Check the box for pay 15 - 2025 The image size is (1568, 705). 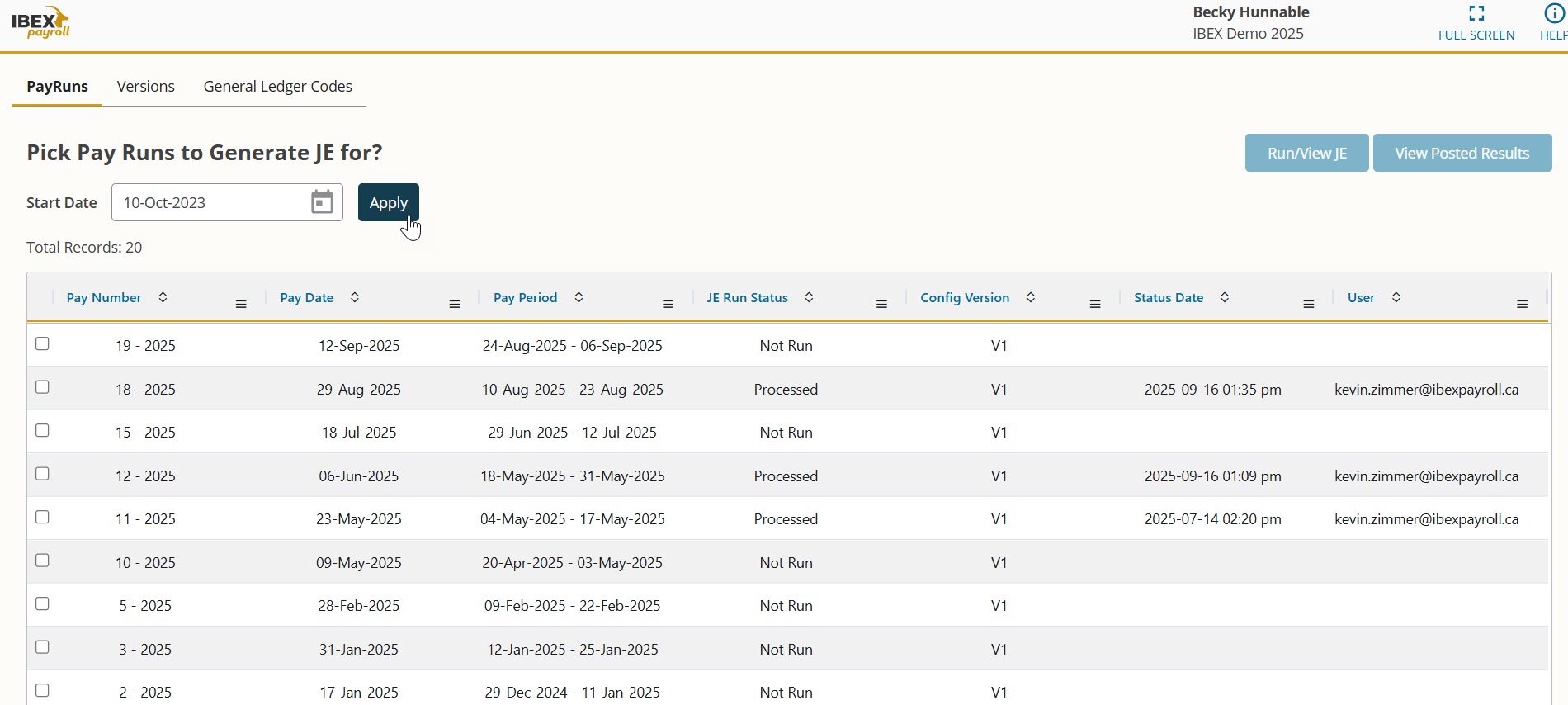tap(43, 431)
